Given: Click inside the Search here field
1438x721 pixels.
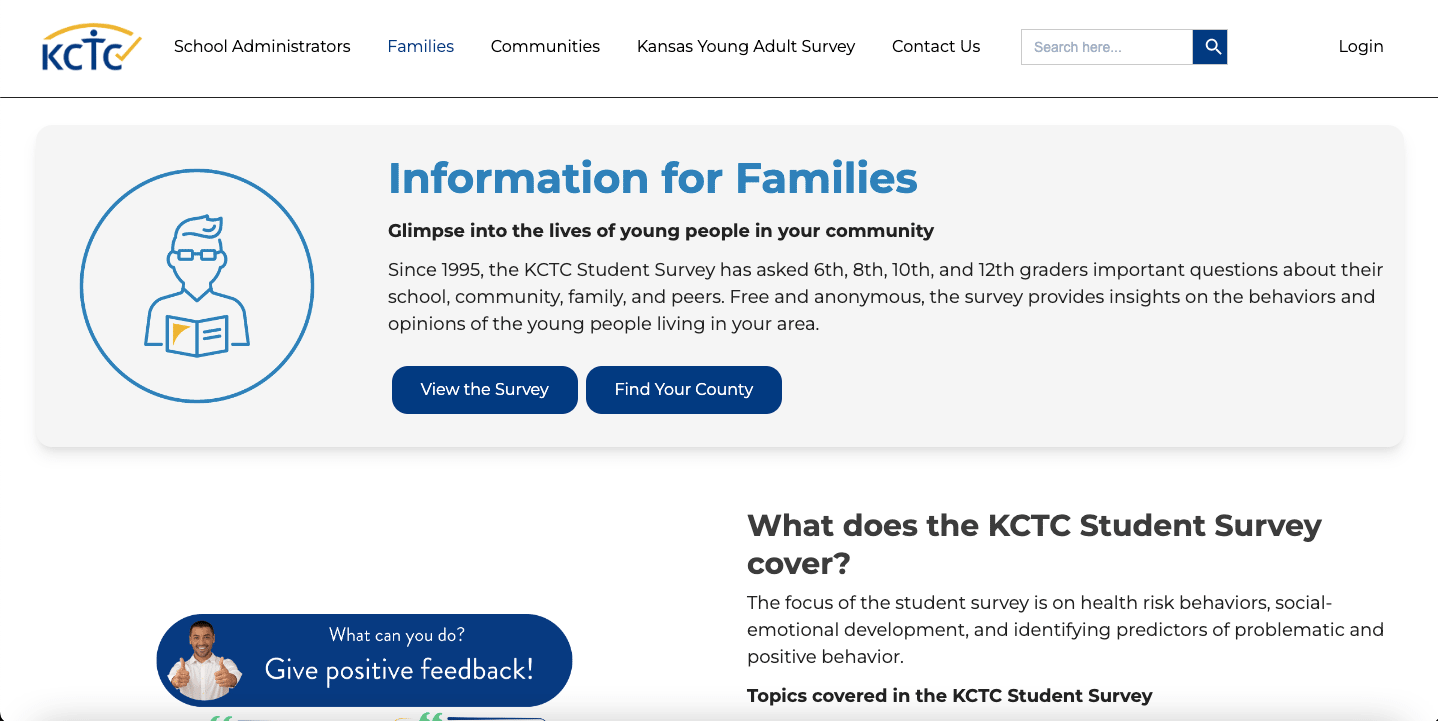Looking at the screenshot, I should [1105, 46].
